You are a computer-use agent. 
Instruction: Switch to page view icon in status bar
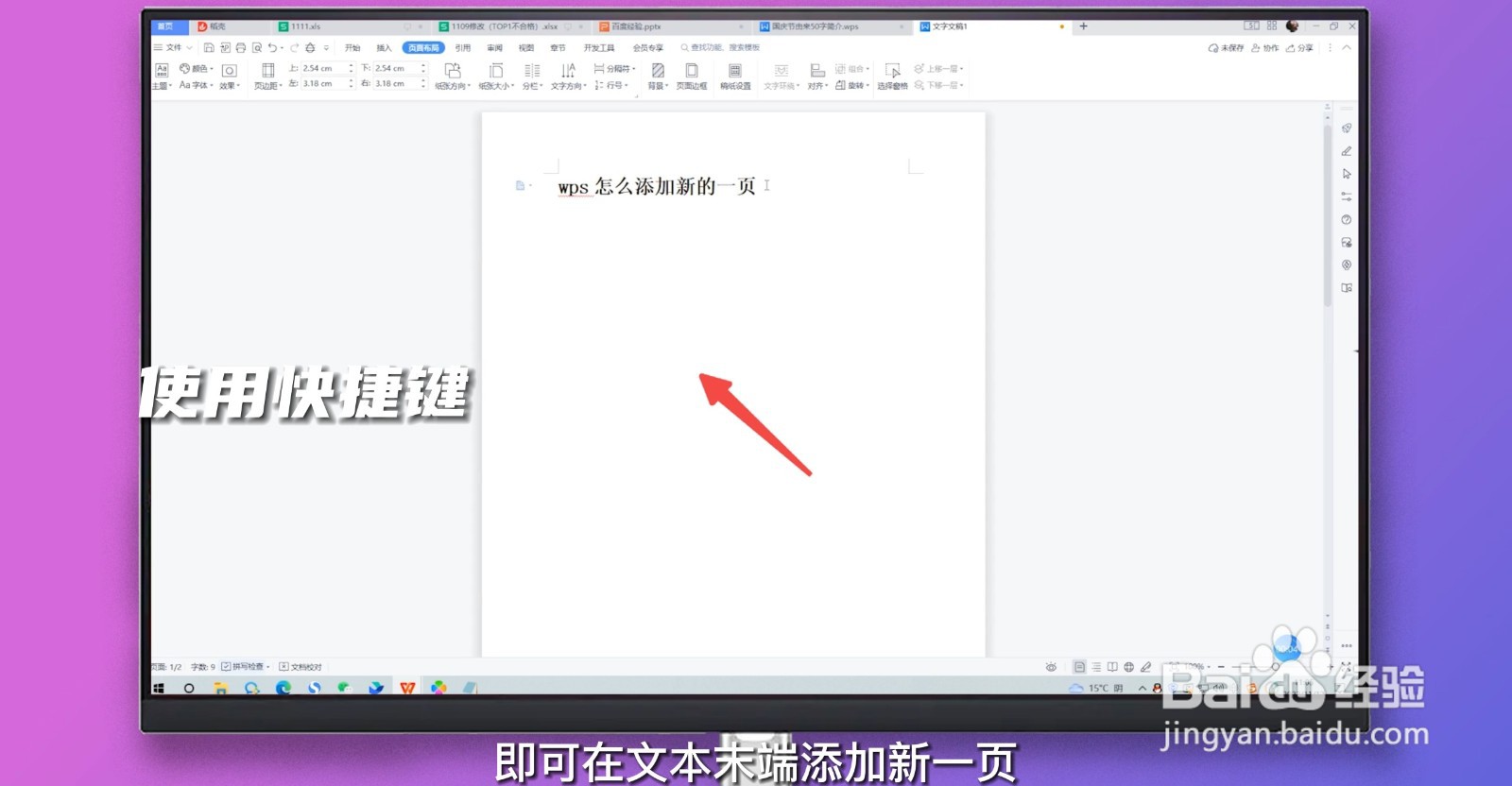pos(1079,667)
